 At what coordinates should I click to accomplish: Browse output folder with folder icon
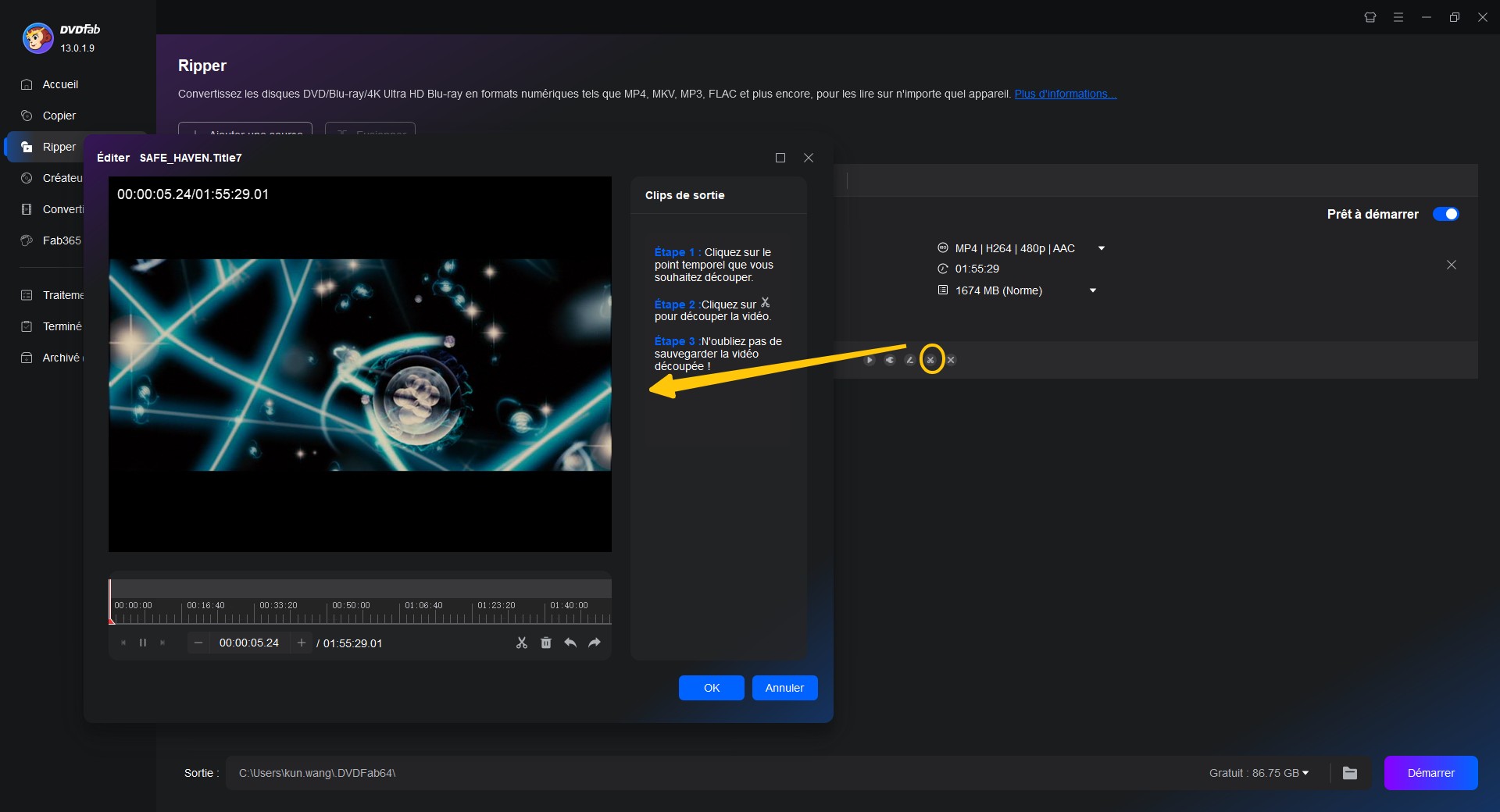(x=1350, y=773)
